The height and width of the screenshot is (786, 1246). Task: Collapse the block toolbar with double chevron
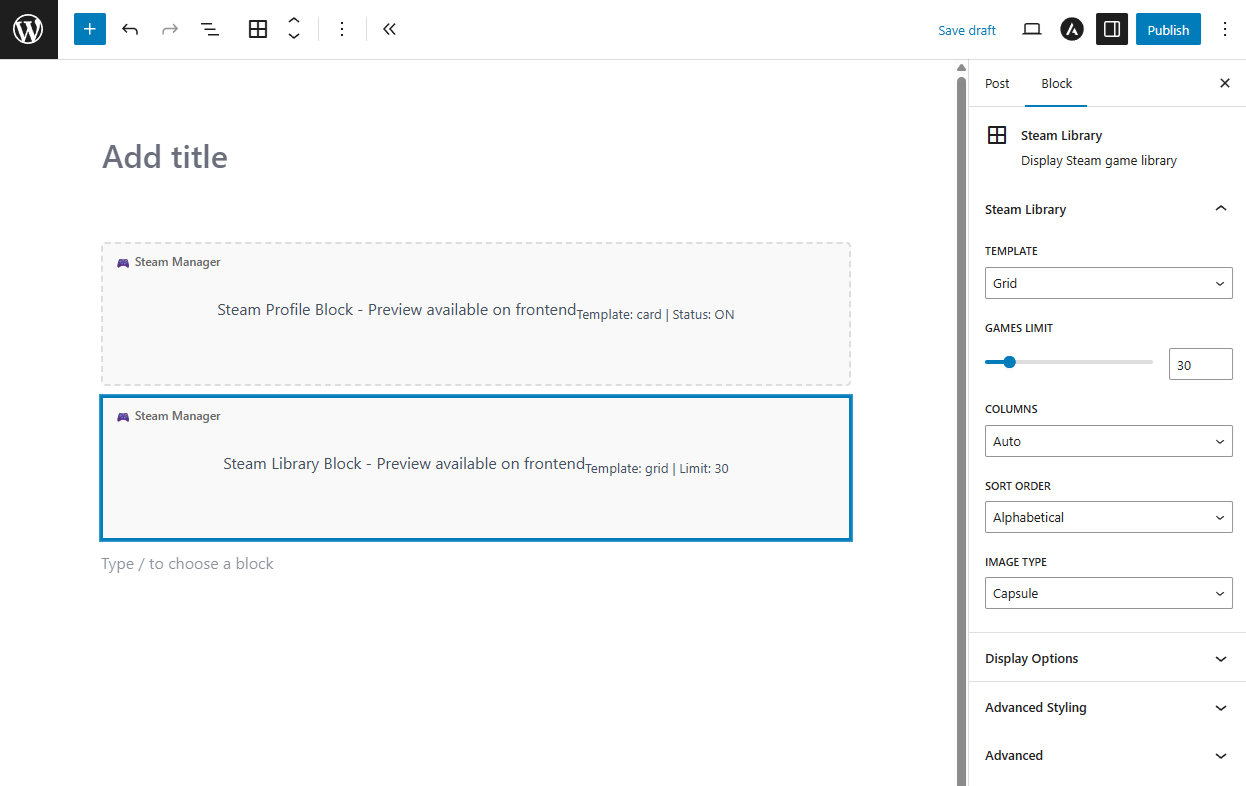tap(390, 29)
